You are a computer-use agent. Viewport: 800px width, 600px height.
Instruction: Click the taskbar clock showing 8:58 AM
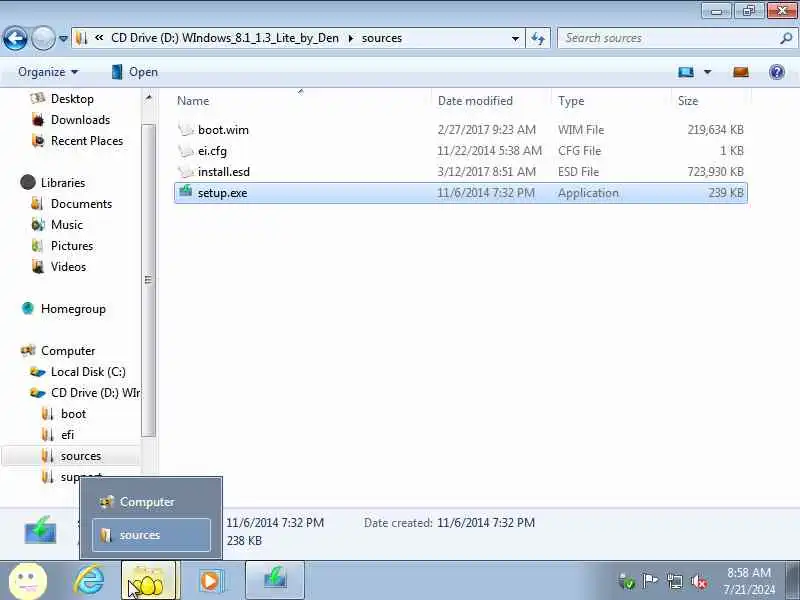[x=748, y=581]
